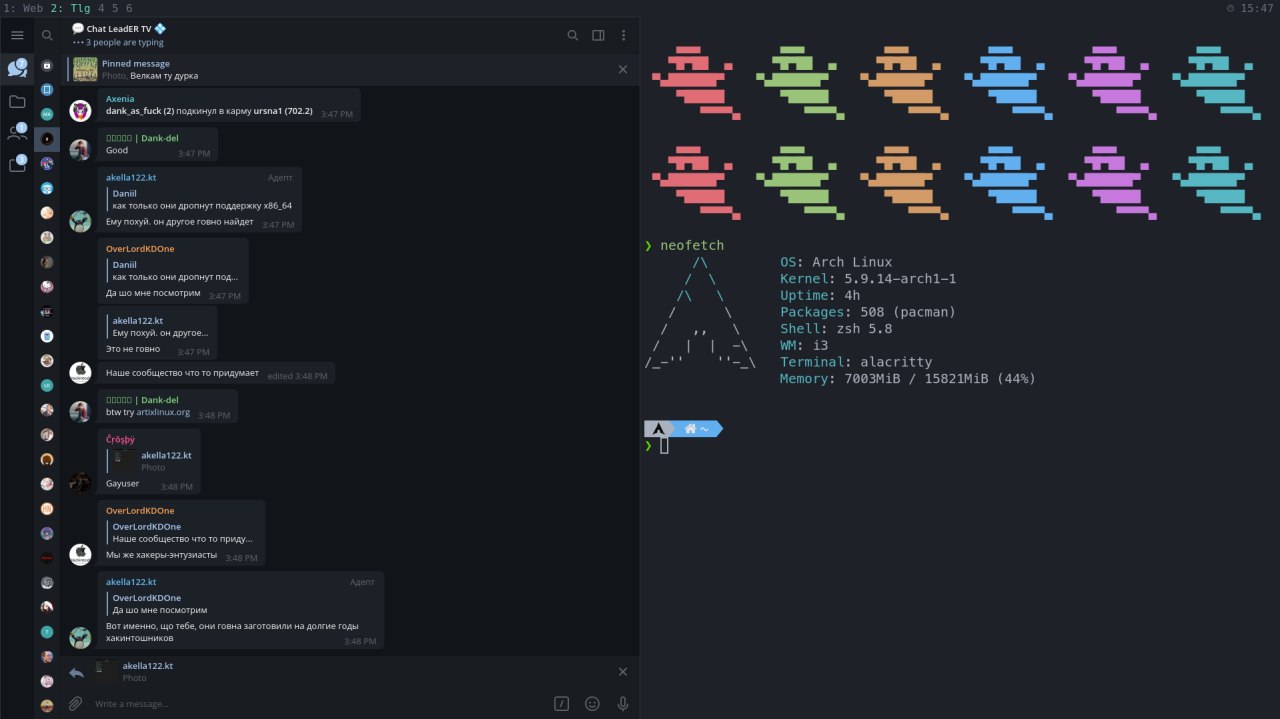Click Çŕöşþÿ sender name in pink
The width and height of the screenshot is (1280, 719).
pyautogui.click(x=120, y=439)
